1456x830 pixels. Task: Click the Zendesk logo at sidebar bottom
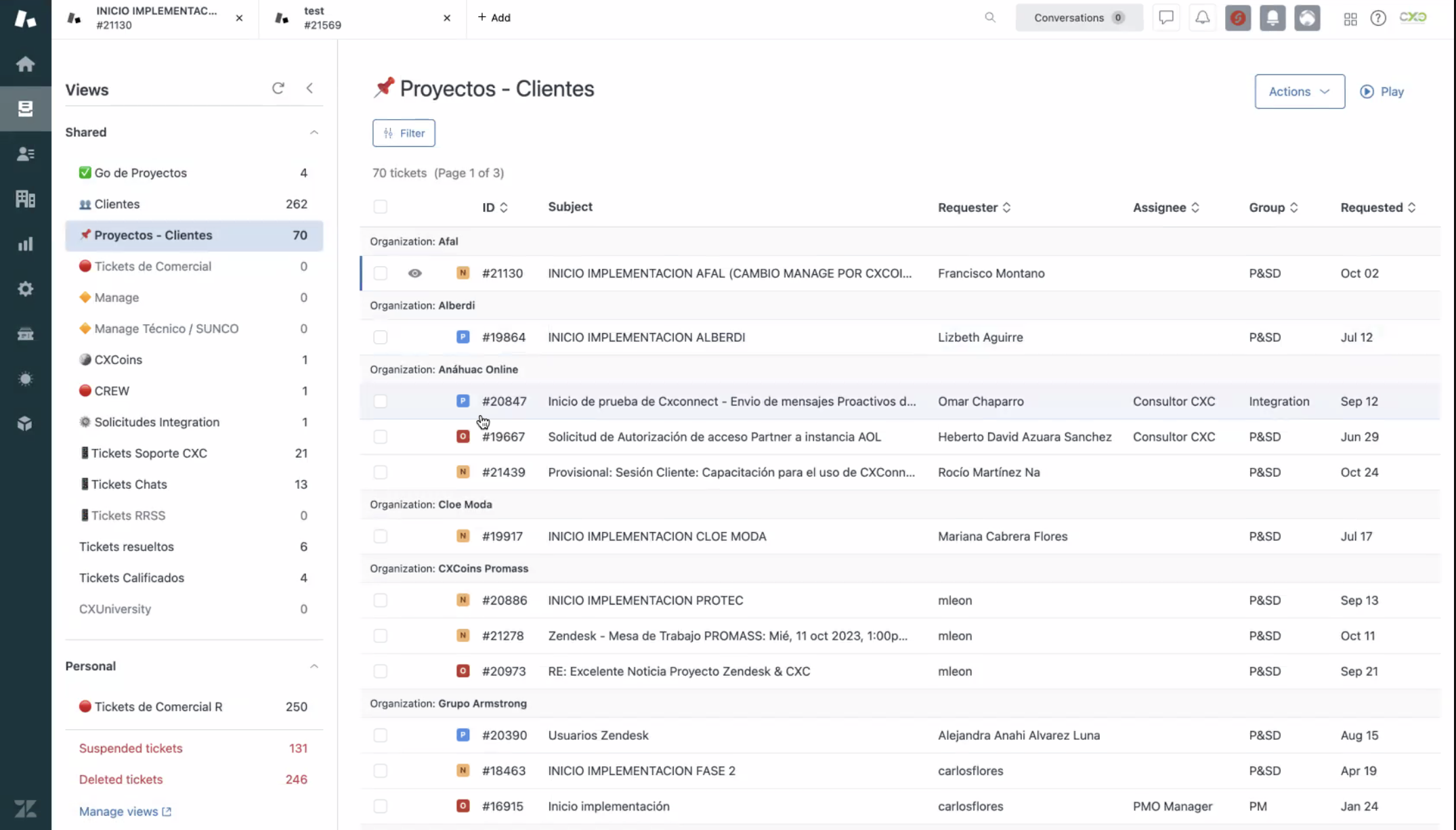click(25, 808)
